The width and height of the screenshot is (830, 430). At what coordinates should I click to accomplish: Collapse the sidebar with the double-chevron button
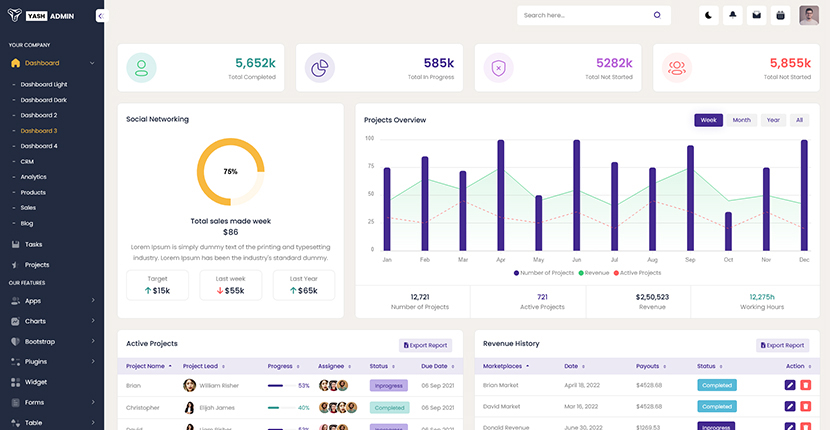(x=102, y=16)
